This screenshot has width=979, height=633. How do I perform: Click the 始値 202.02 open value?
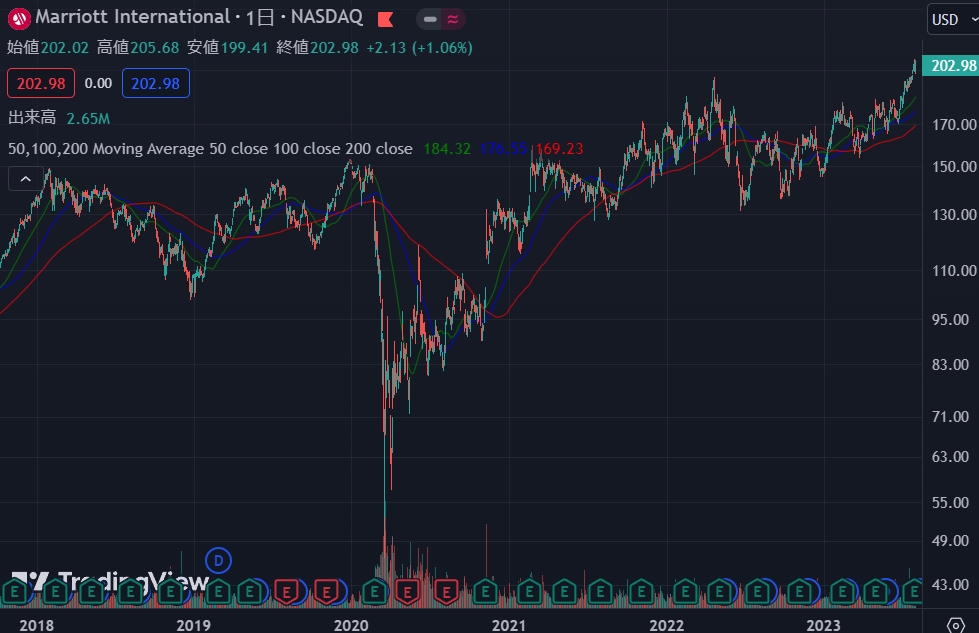48,47
